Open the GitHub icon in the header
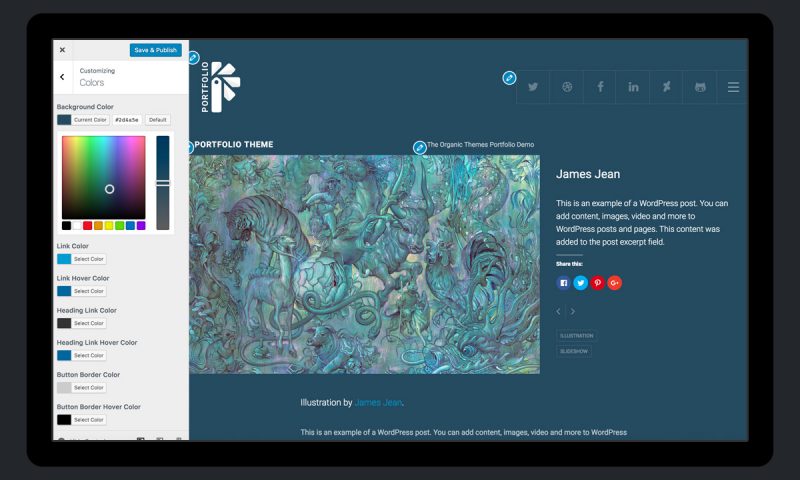Image resolution: width=800 pixels, height=480 pixels. pos(700,87)
